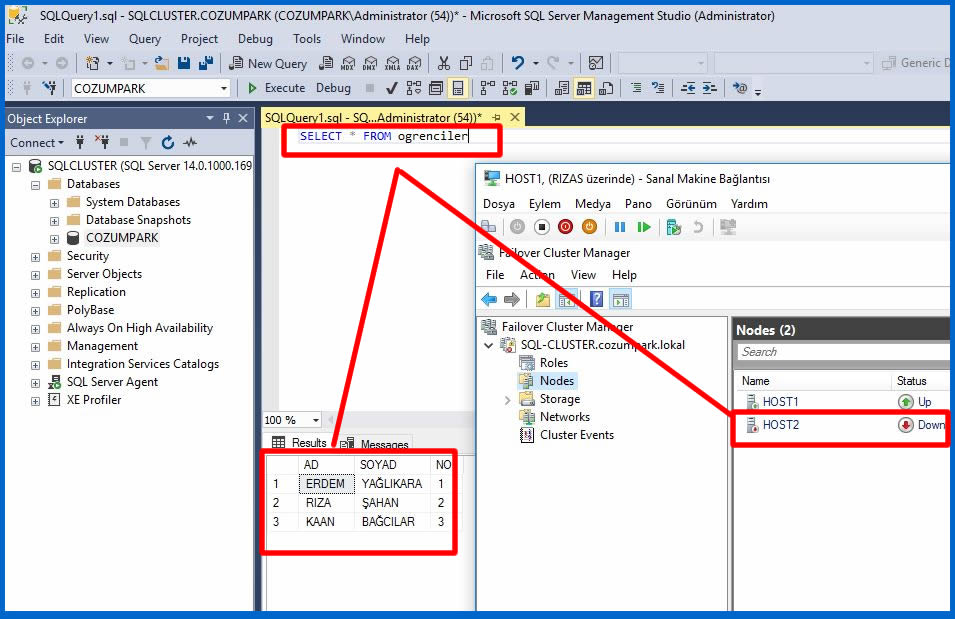Click the Turn Off (stop) VM icon

click(541, 227)
